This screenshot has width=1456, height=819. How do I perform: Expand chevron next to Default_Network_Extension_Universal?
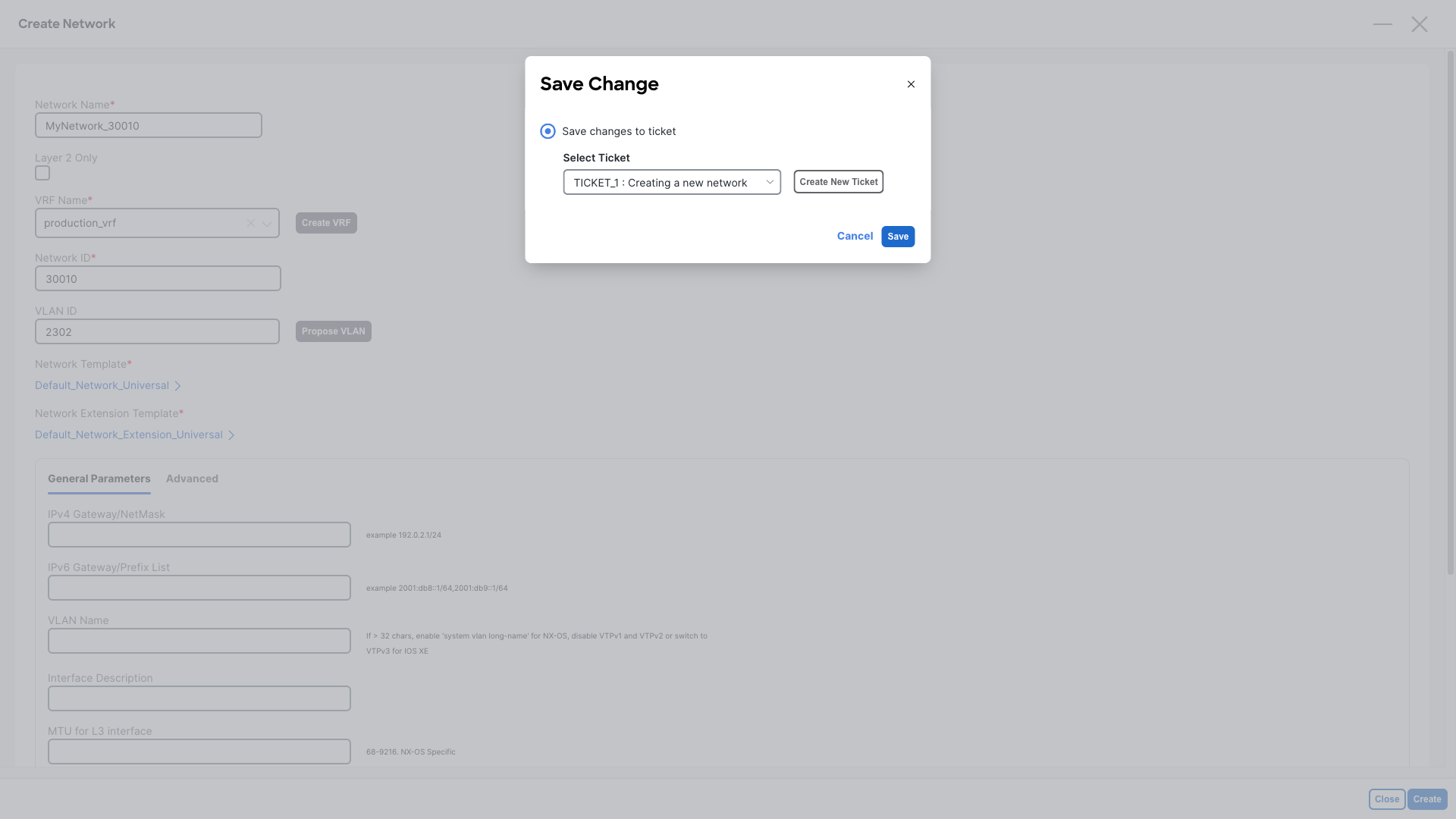[x=231, y=435]
